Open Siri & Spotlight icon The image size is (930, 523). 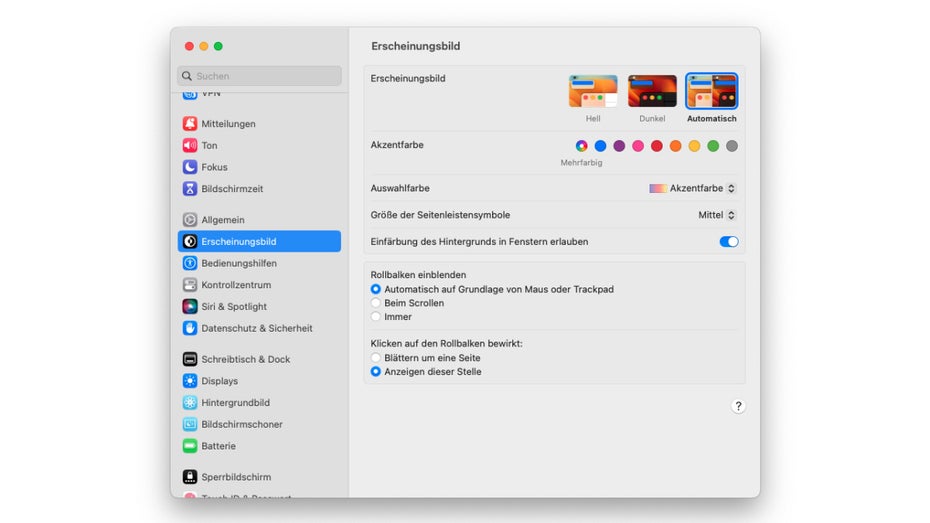(190, 307)
